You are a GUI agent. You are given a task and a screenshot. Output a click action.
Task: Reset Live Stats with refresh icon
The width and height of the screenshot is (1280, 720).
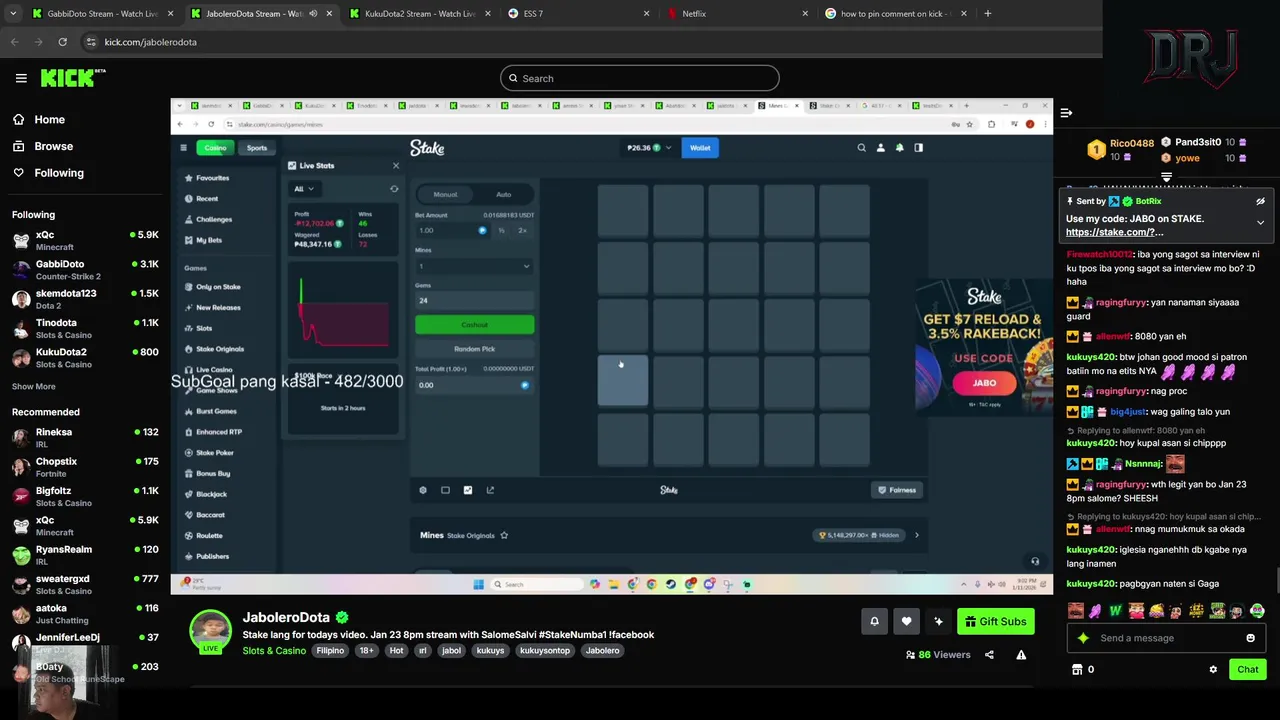(x=394, y=189)
